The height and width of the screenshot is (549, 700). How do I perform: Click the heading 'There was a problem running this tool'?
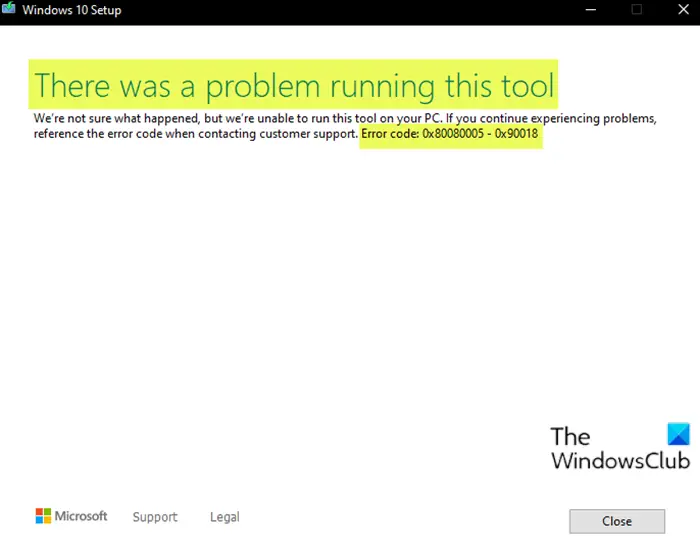(x=294, y=85)
